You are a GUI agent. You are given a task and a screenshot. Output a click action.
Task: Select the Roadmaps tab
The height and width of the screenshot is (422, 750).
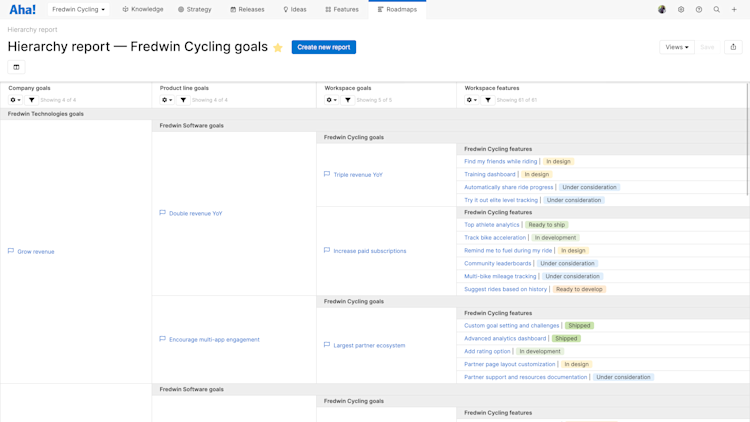(x=397, y=10)
